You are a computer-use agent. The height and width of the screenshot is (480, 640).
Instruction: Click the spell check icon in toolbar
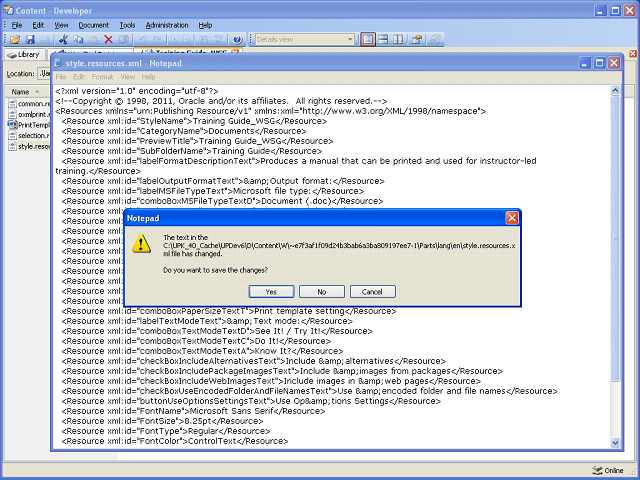tap(218, 40)
